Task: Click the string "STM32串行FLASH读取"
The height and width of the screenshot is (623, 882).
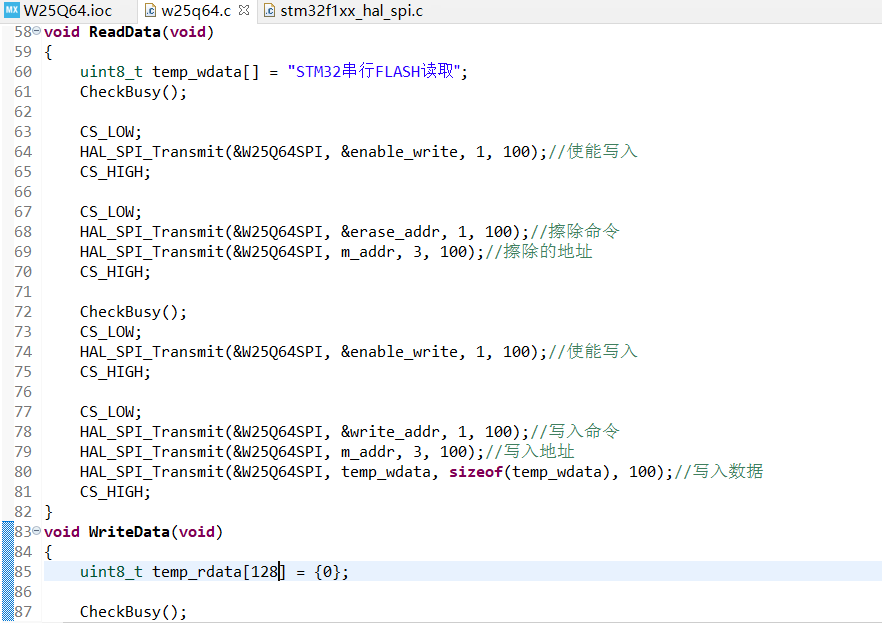Action: click(x=374, y=71)
